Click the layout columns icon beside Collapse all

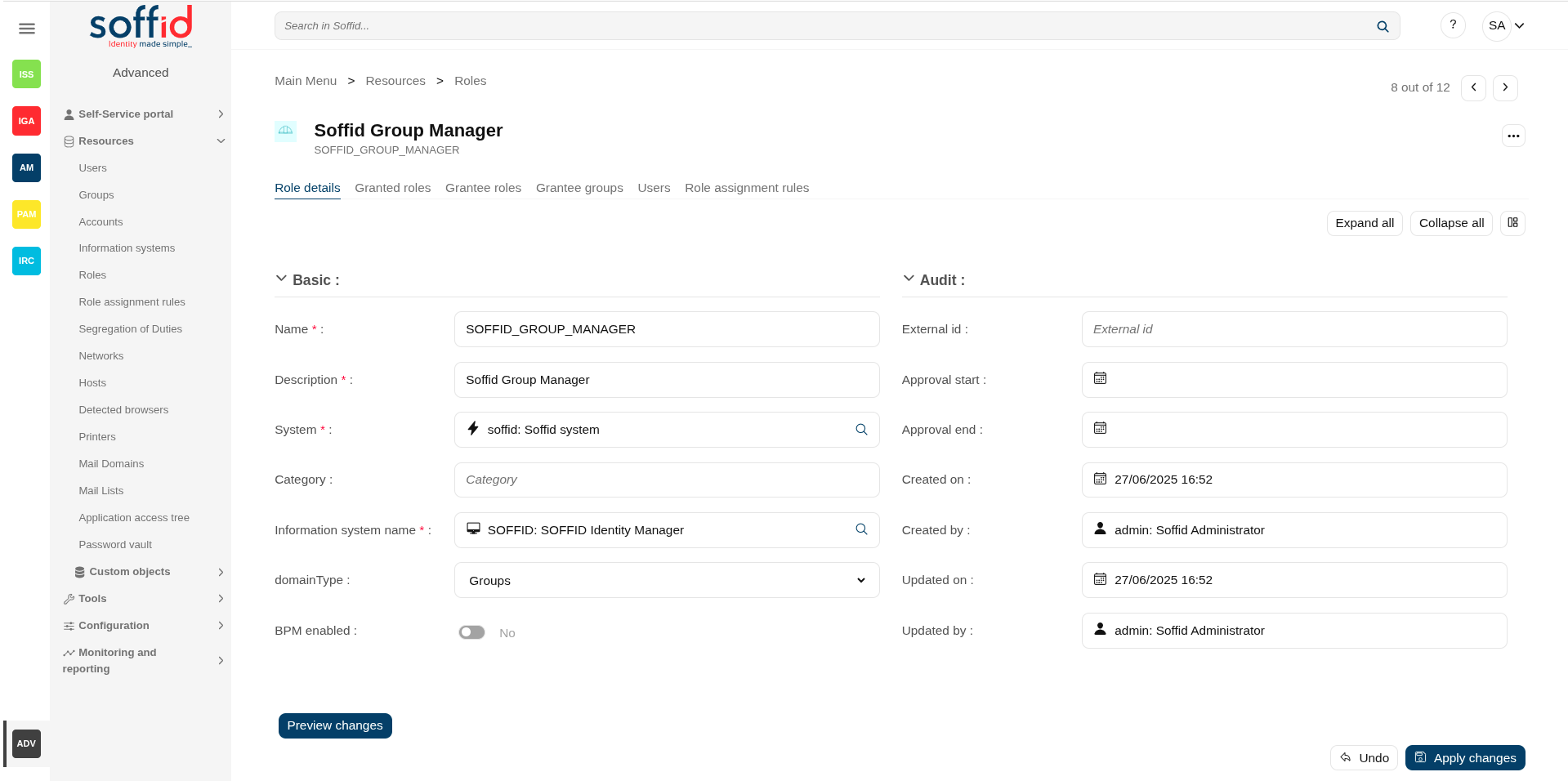pos(1512,223)
